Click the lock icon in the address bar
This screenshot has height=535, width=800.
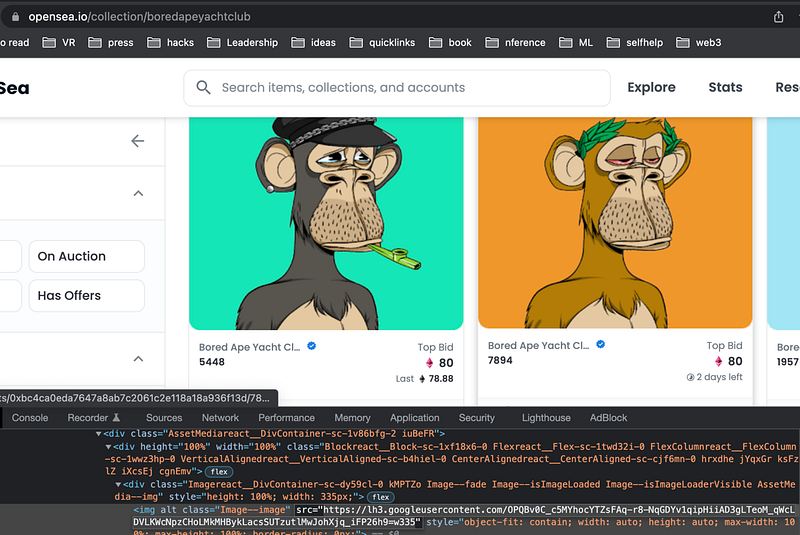pyautogui.click(x=15, y=17)
